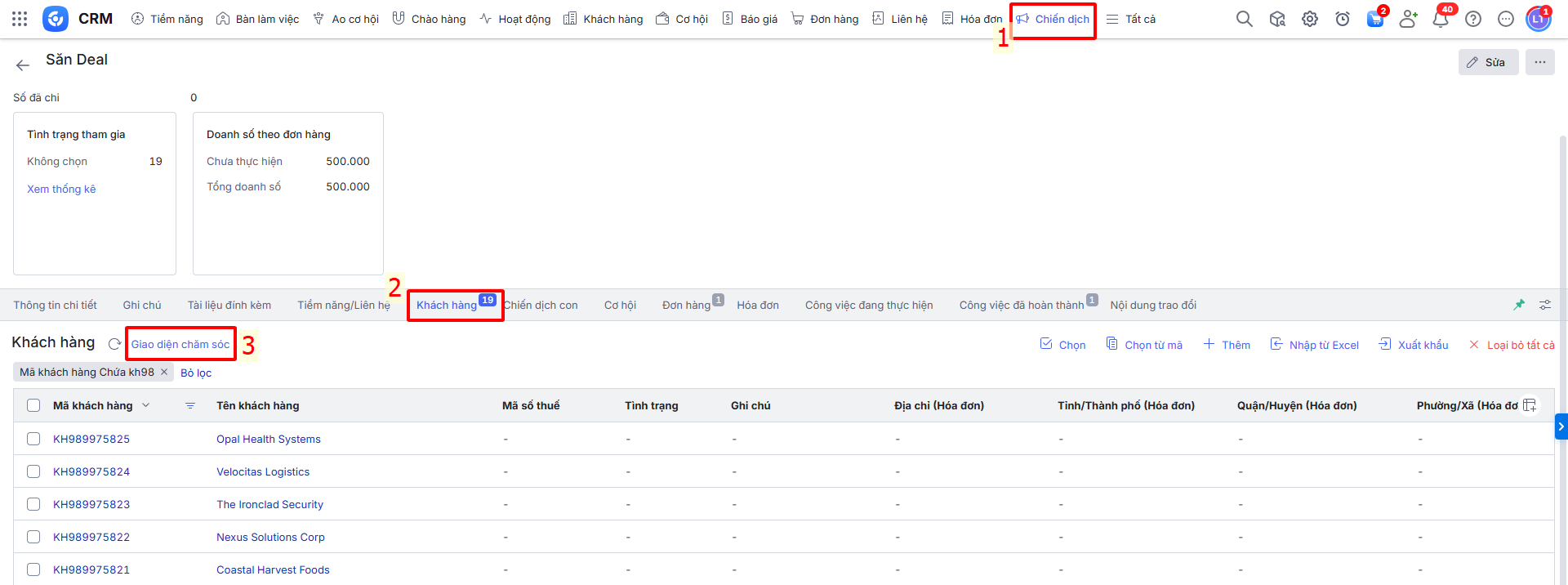Click the back arrow beside Săn Deal
The image size is (1568, 585).
tap(23, 65)
